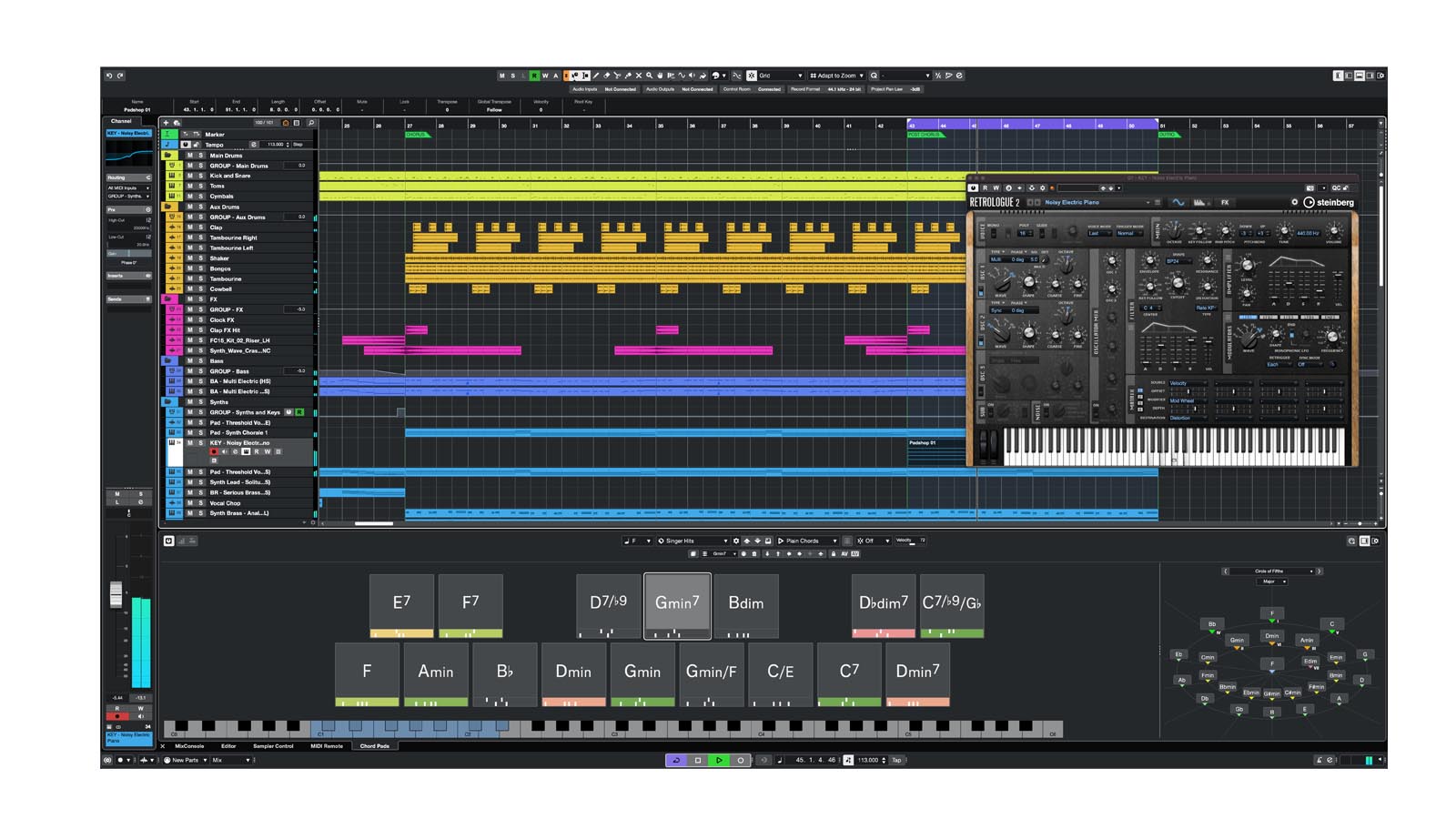Mute the Cowbell track
The height and width of the screenshot is (819, 1456).
click(189, 289)
